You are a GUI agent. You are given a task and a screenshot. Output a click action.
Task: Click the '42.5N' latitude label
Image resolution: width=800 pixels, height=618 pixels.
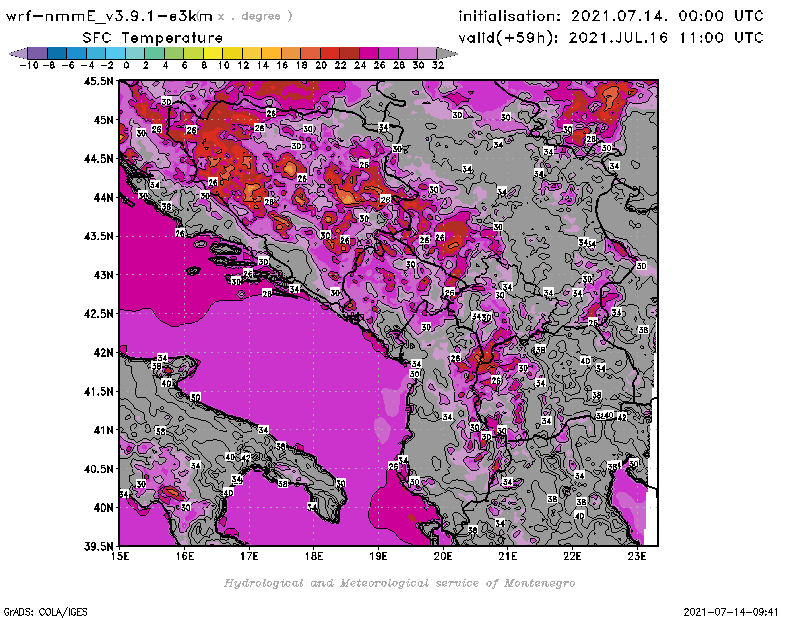pyautogui.click(x=99, y=314)
